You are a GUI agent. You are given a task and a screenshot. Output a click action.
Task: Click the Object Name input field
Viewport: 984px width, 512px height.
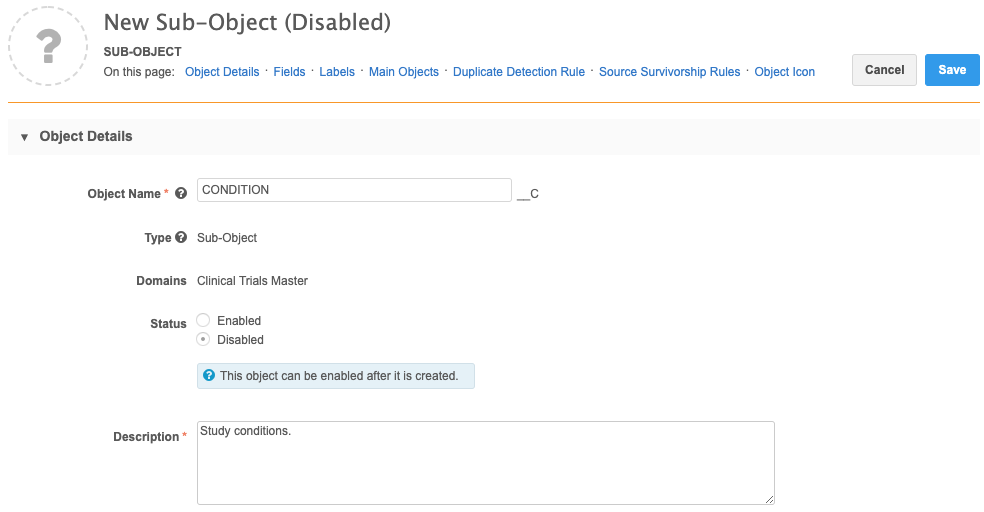tap(354, 190)
